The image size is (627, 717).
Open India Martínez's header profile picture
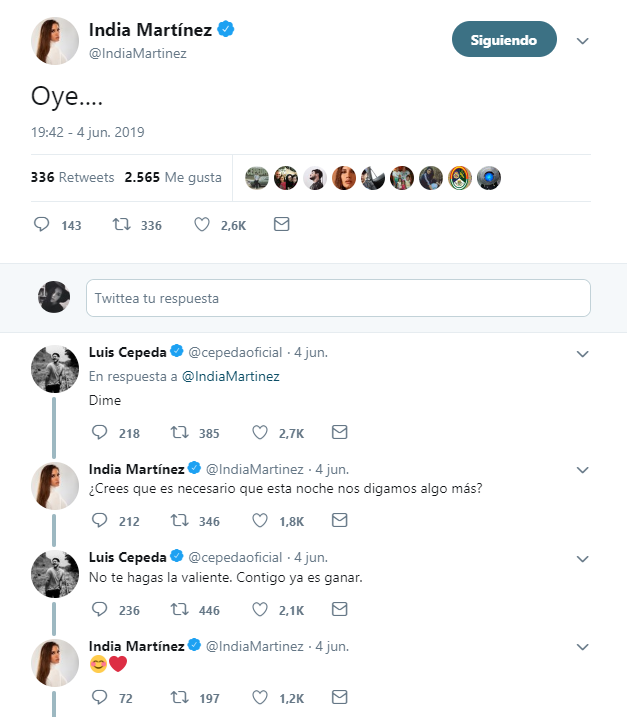point(54,41)
